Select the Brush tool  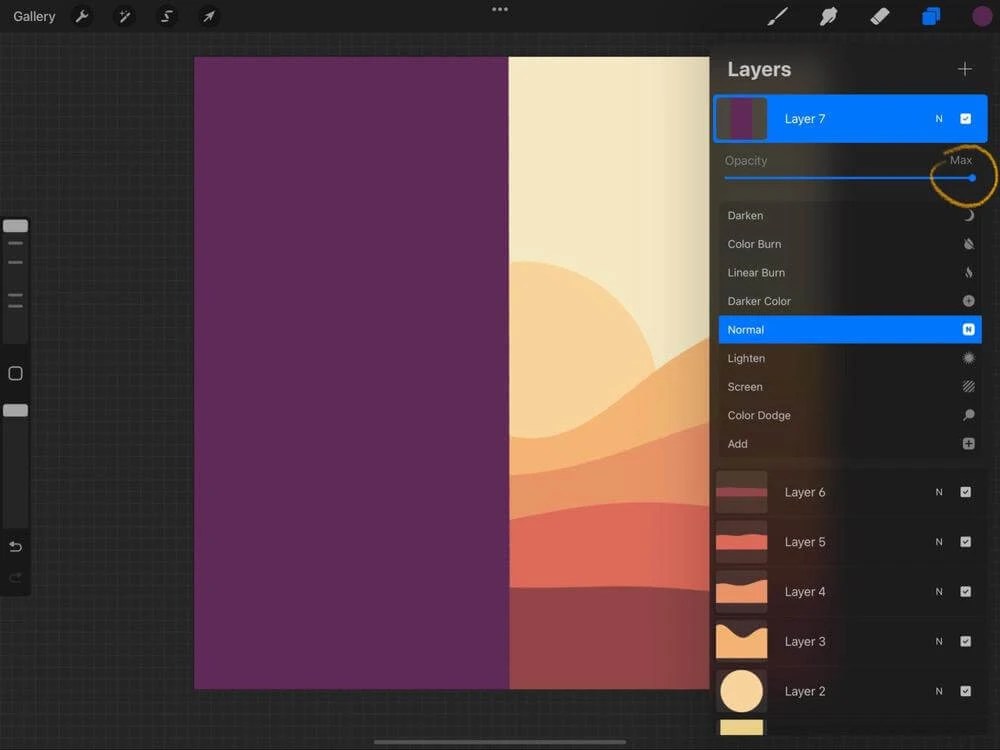pos(776,16)
